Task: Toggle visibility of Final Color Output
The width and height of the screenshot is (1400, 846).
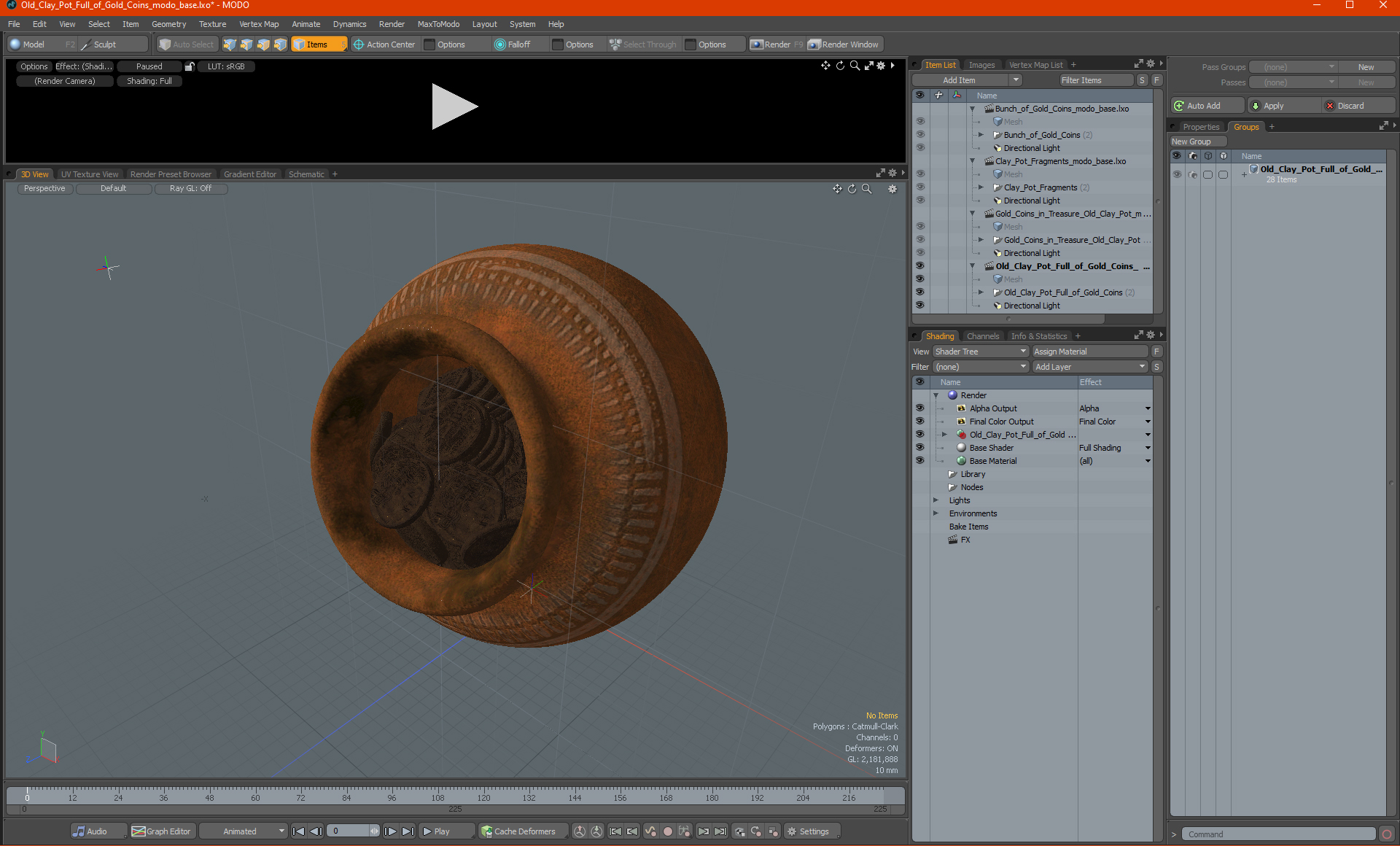Action: (x=919, y=422)
